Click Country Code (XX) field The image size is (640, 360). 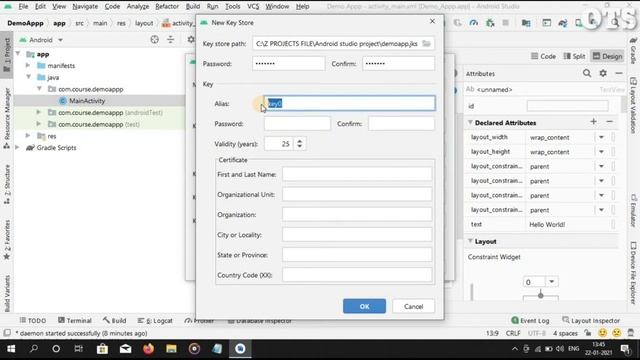point(357,275)
